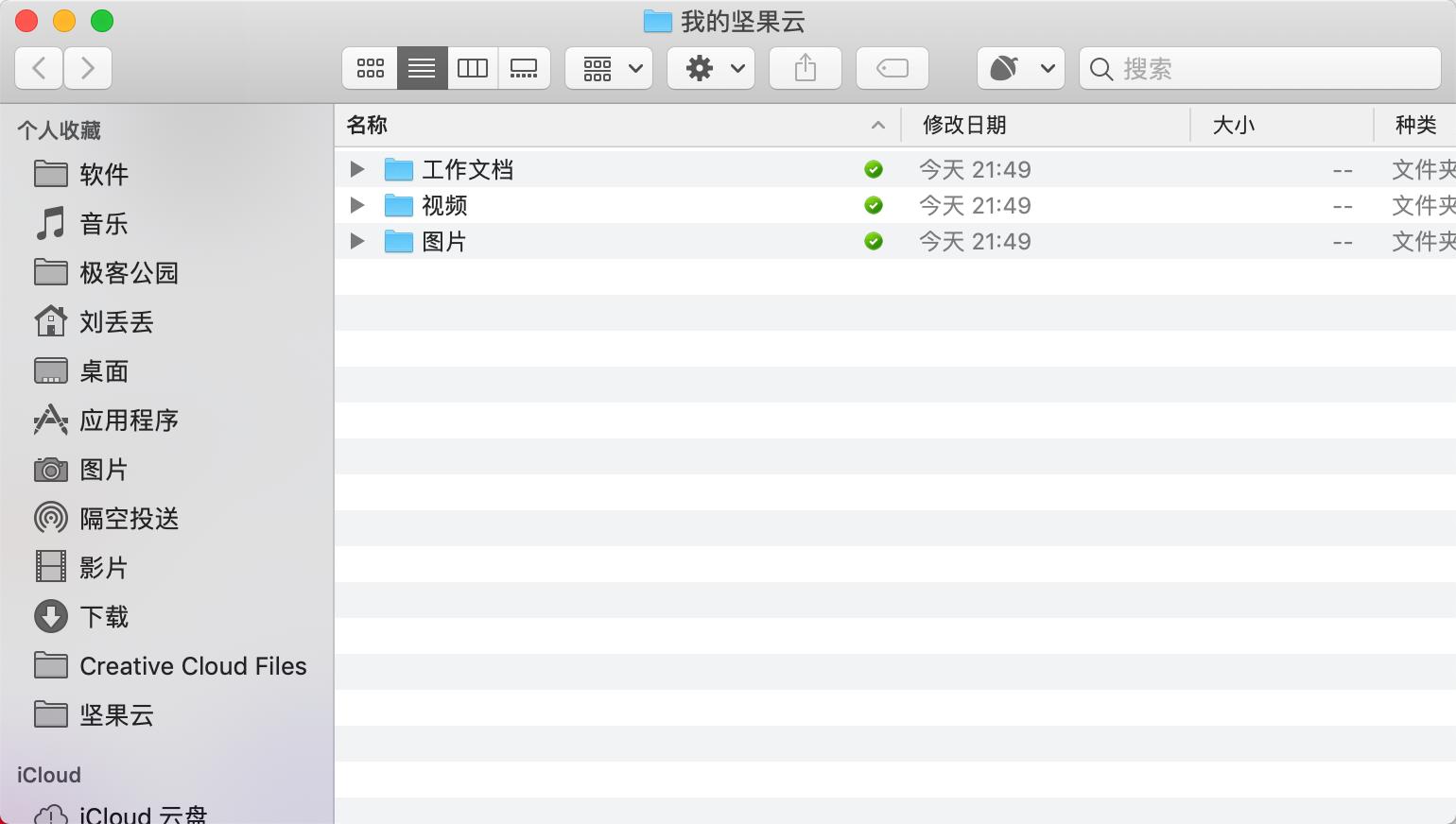The height and width of the screenshot is (824, 1456).
Task: Click the yellow minimize window button
Action: [x=64, y=21]
